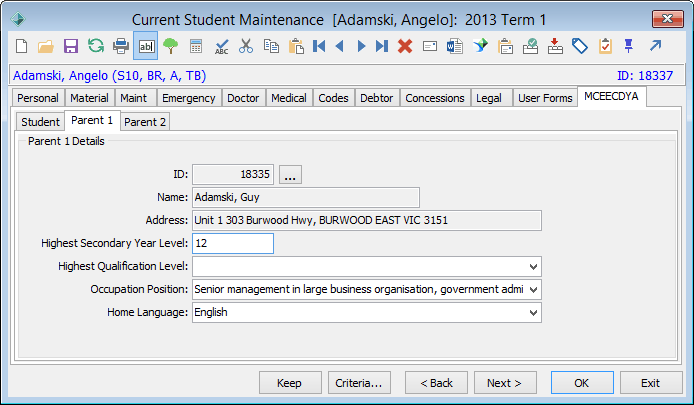The width and height of the screenshot is (694, 405).
Task: Open the calculator icon
Action: click(x=196, y=46)
